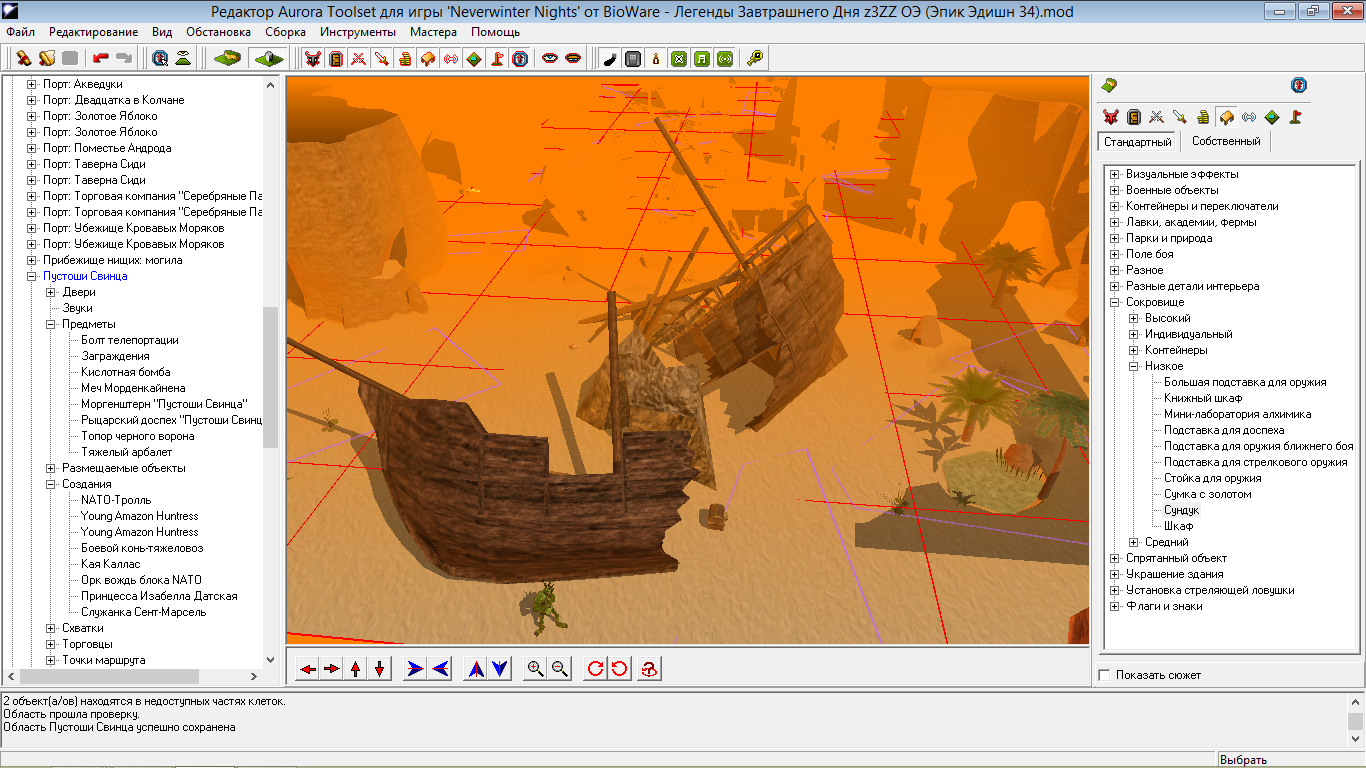
Task: Click the red lips icon in the toolbar
Action: coord(573,59)
